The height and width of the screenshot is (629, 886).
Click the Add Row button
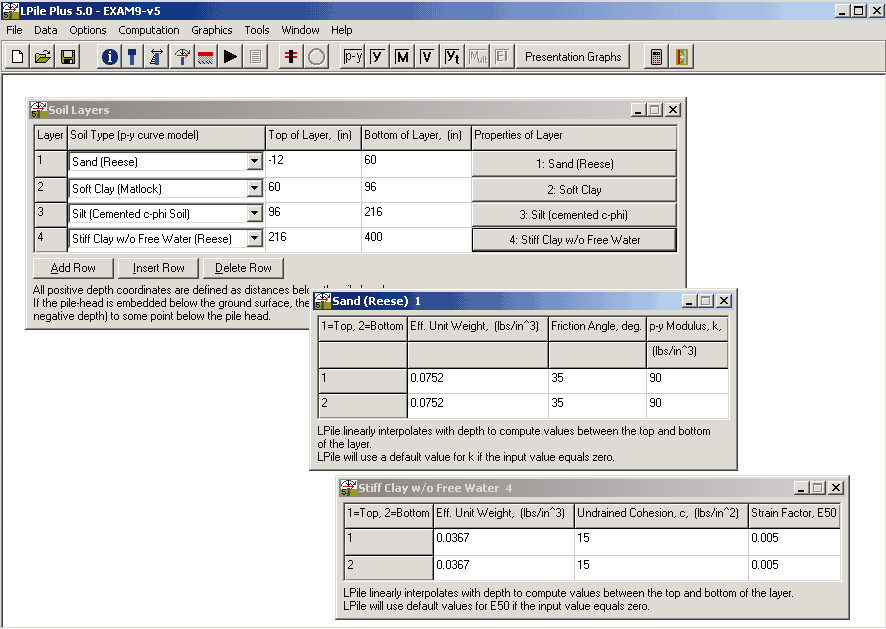tap(73, 268)
